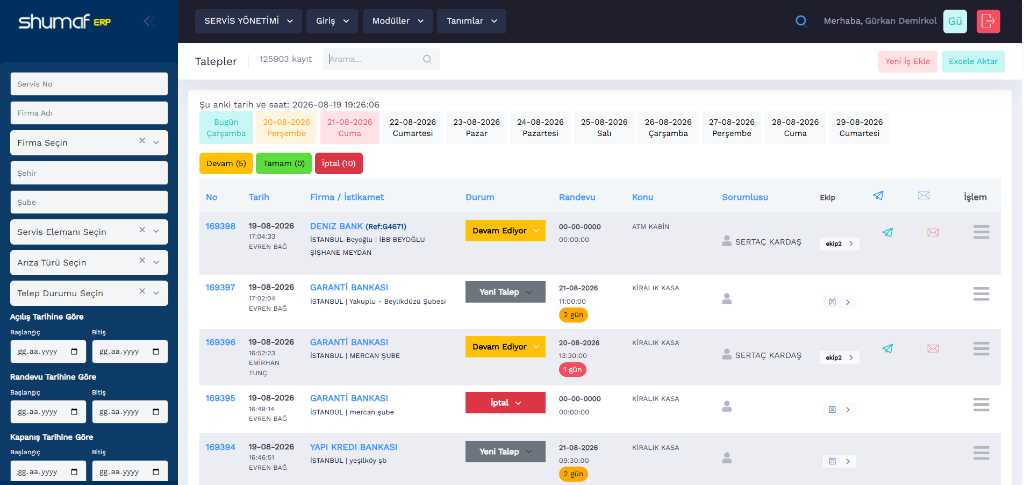
Task: Open Devam Ediyor status dropdown for 169398
Action: (x=505, y=230)
